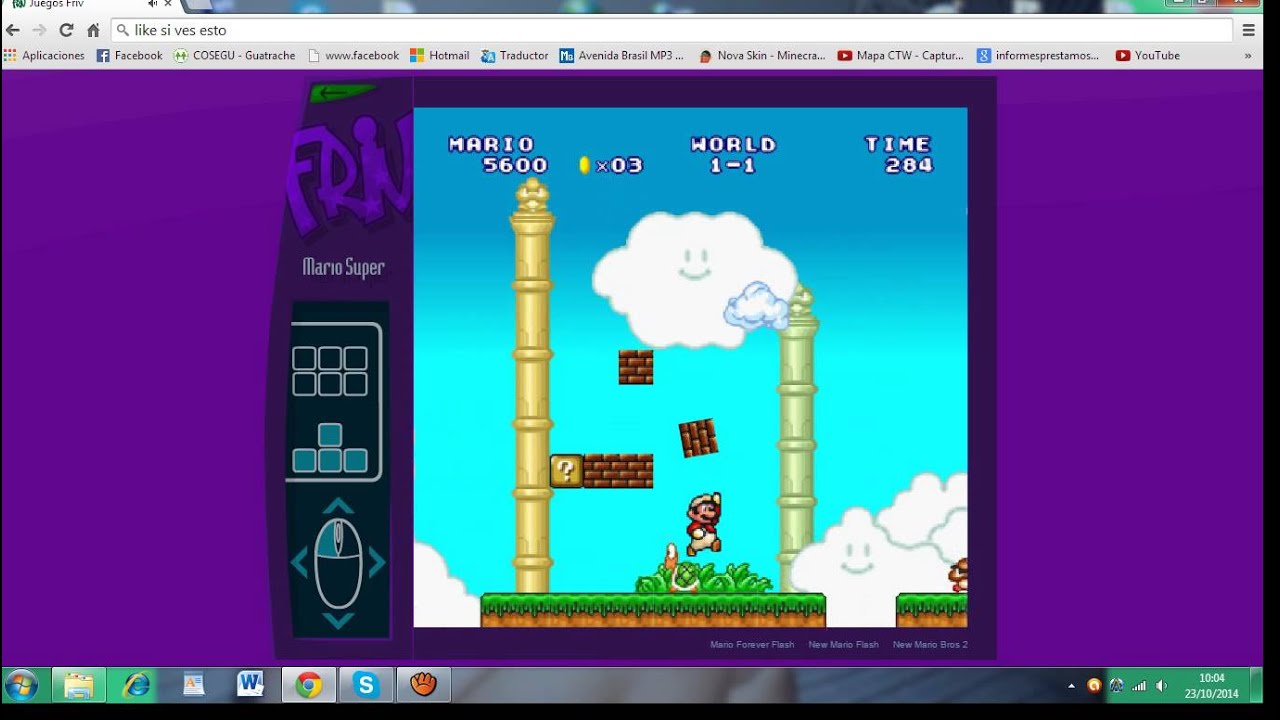
Task: Click the address bar with 'like si ves esto'
Action: point(672,30)
